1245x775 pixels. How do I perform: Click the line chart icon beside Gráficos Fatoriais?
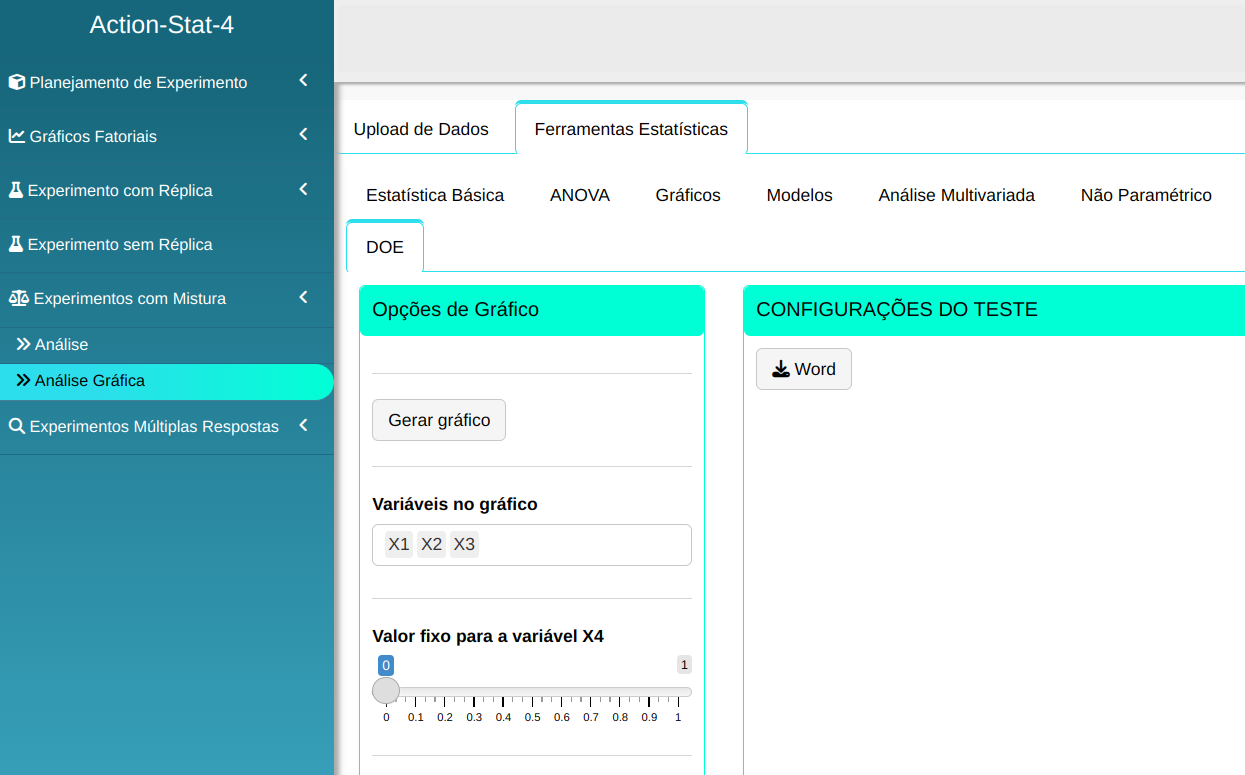17,136
